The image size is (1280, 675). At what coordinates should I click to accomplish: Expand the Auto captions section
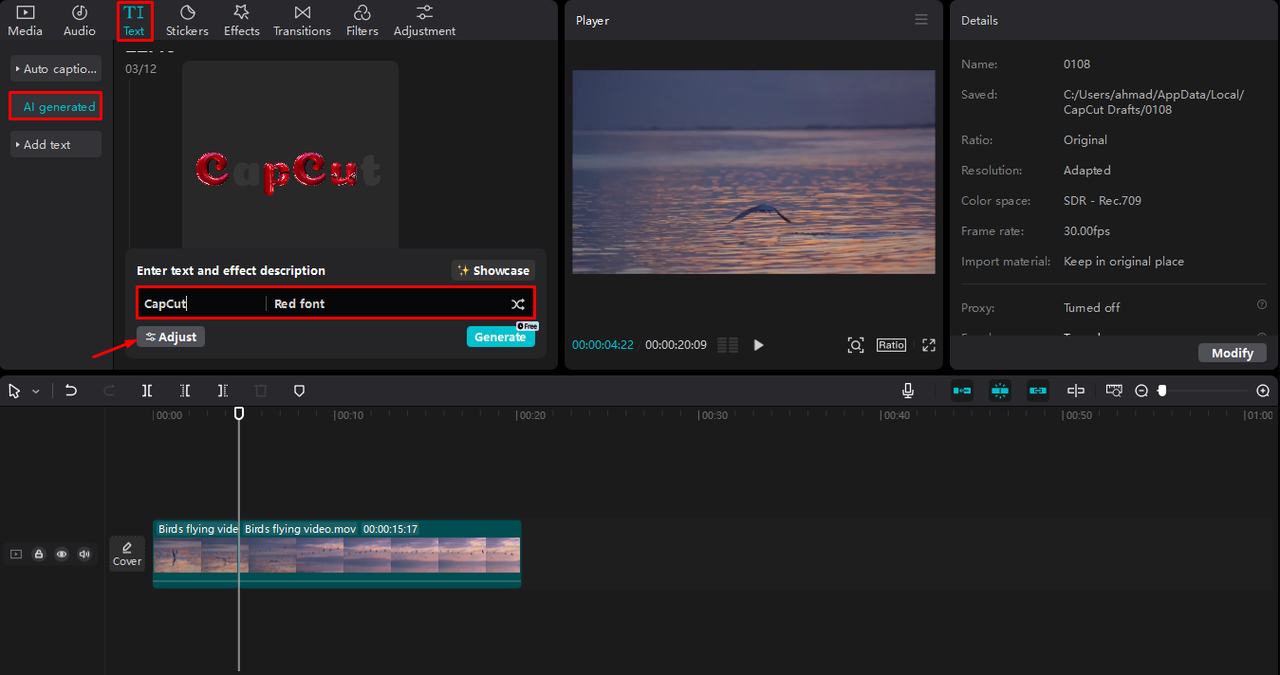[x=56, y=69]
